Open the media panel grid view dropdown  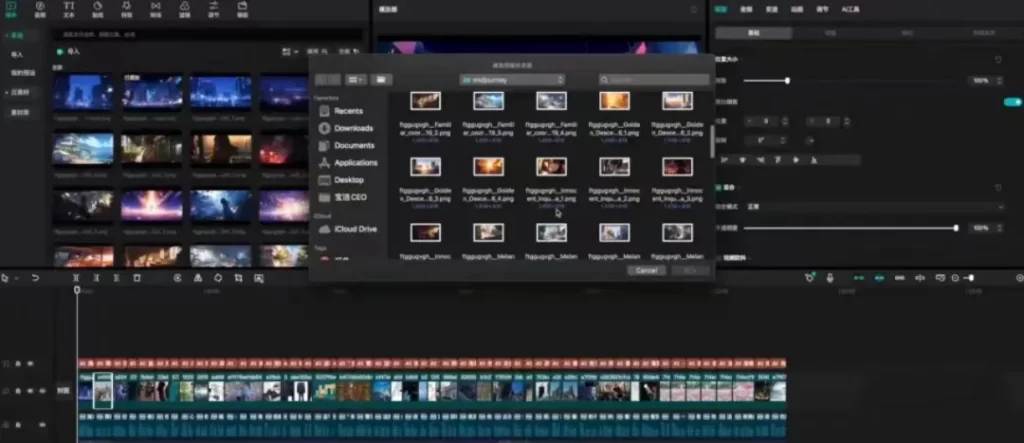pyautogui.click(x=291, y=51)
